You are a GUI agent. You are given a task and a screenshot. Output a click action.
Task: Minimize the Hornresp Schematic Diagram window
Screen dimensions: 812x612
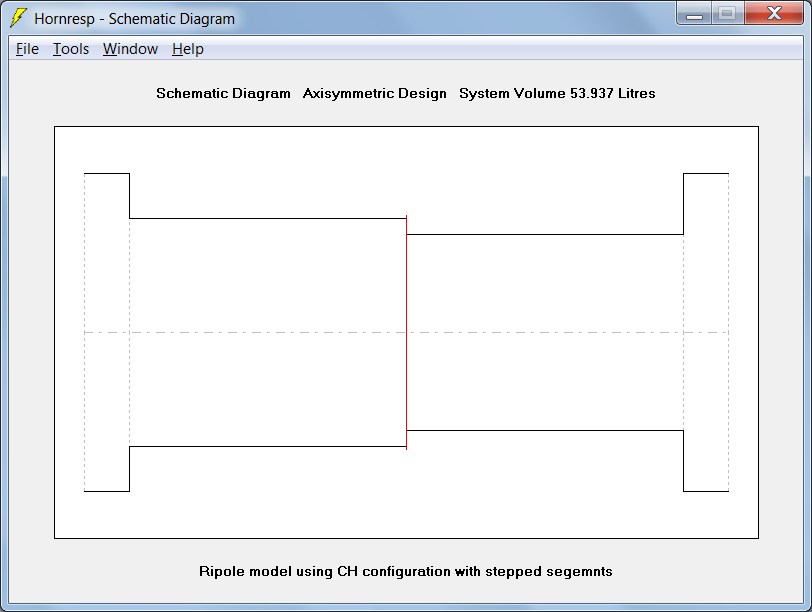pyautogui.click(x=694, y=13)
